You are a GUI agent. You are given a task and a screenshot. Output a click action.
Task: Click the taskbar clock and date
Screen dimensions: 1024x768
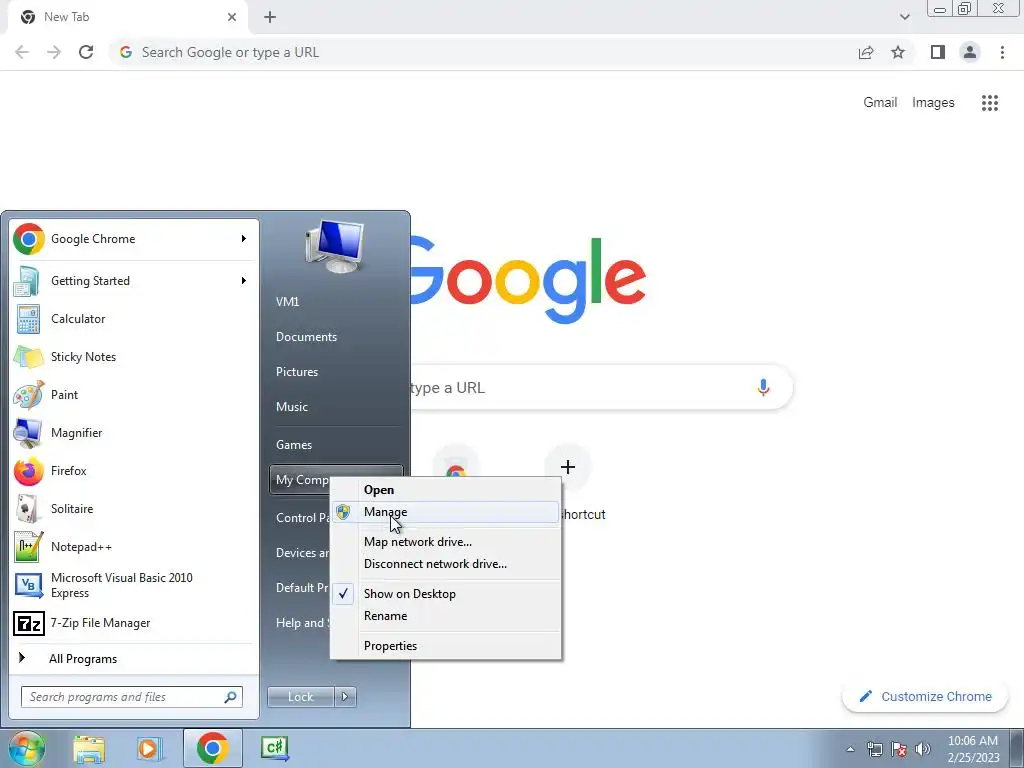click(x=973, y=749)
